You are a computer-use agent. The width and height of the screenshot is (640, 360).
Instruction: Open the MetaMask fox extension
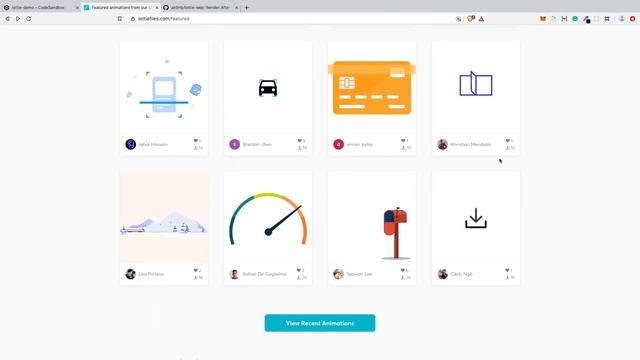pyautogui.click(x=543, y=19)
